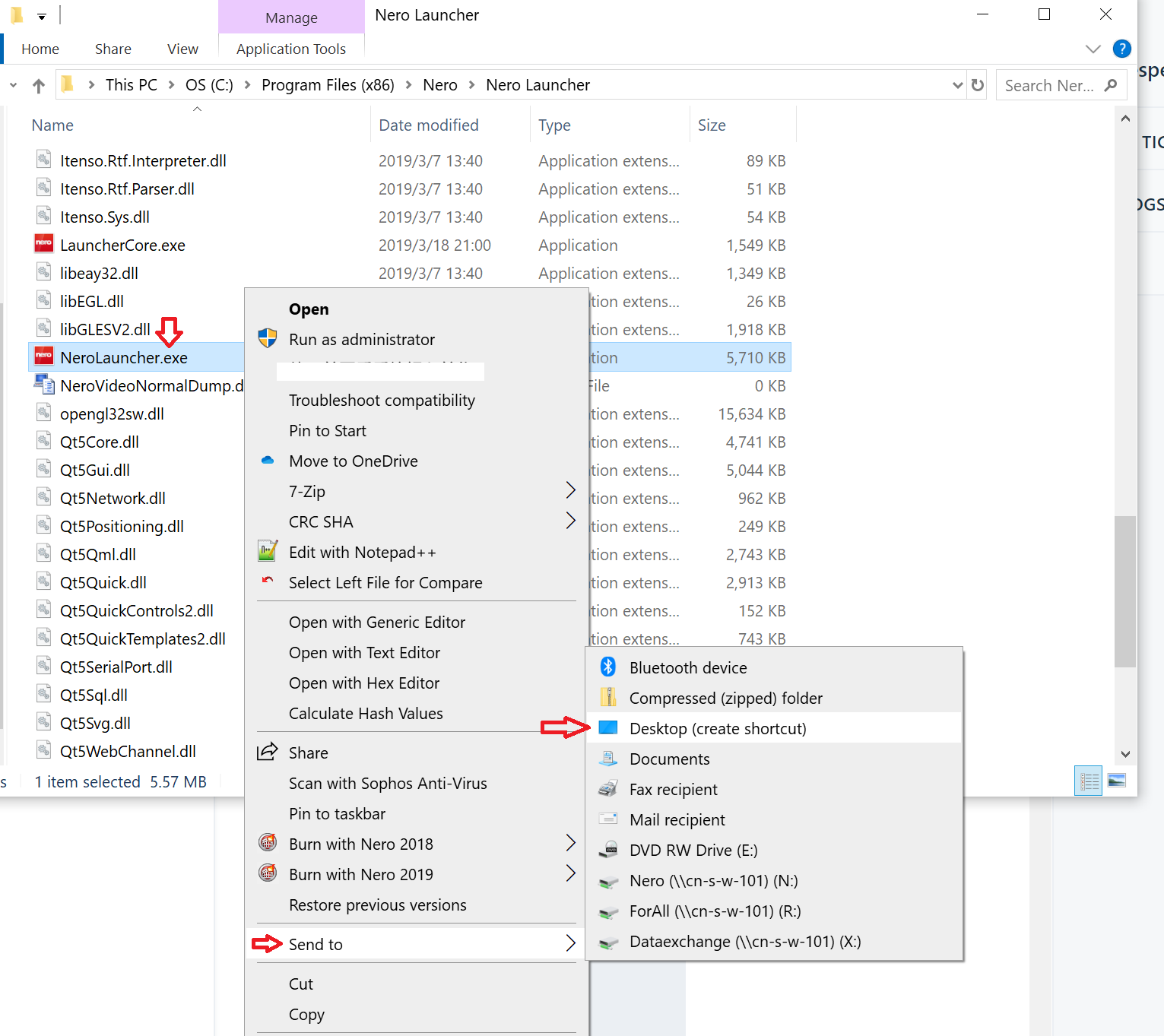Open the View ribbon tab
The image size is (1164, 1036).
coord(182,49)
